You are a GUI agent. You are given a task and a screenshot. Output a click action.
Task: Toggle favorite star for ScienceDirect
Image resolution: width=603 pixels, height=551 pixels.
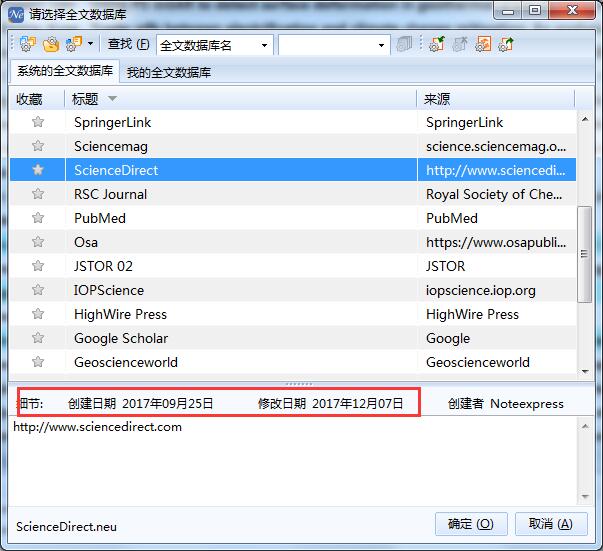tap(38, 170)
